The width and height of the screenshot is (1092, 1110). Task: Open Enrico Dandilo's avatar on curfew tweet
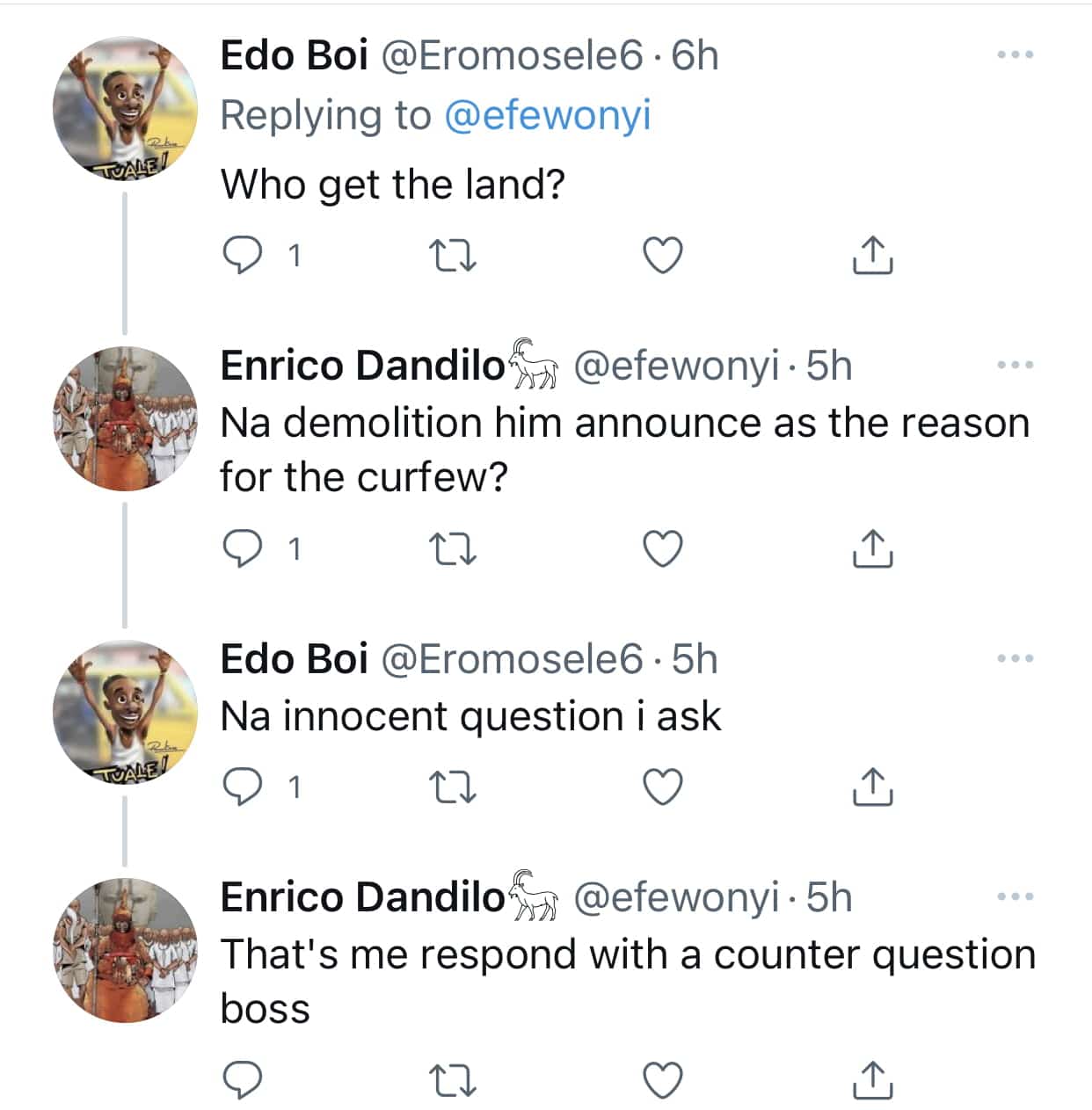pos(124,419)
